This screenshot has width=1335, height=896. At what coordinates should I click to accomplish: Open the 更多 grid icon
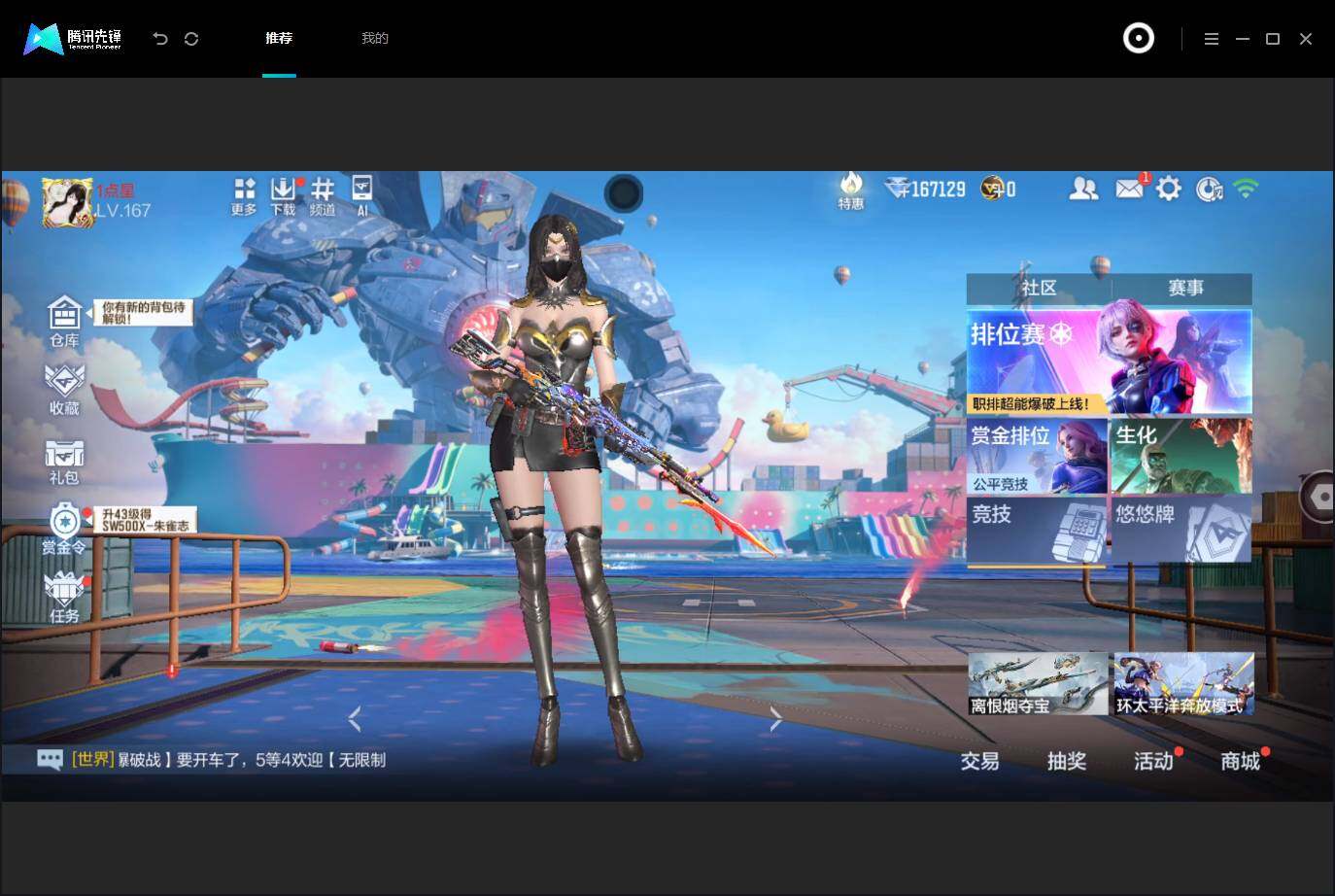click(244, 195)
